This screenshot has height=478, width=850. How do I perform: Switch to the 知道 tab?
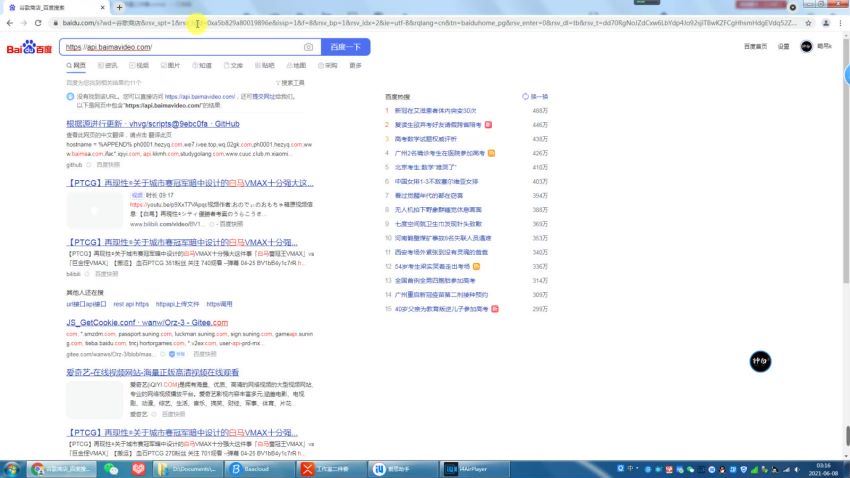coord(202,66)
